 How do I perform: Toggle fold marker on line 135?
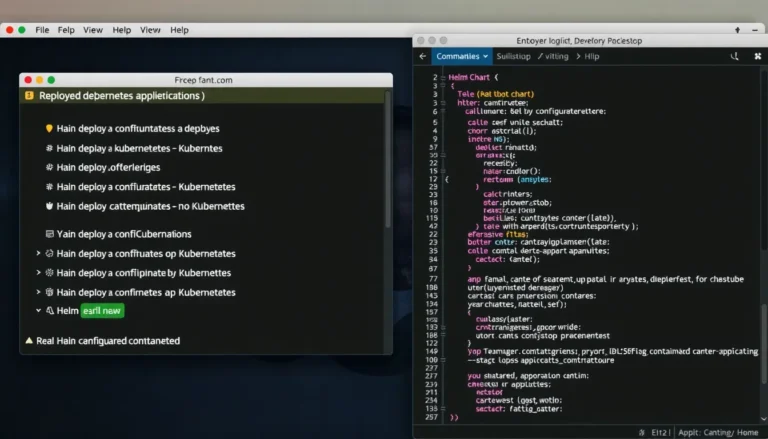(443, 409)
